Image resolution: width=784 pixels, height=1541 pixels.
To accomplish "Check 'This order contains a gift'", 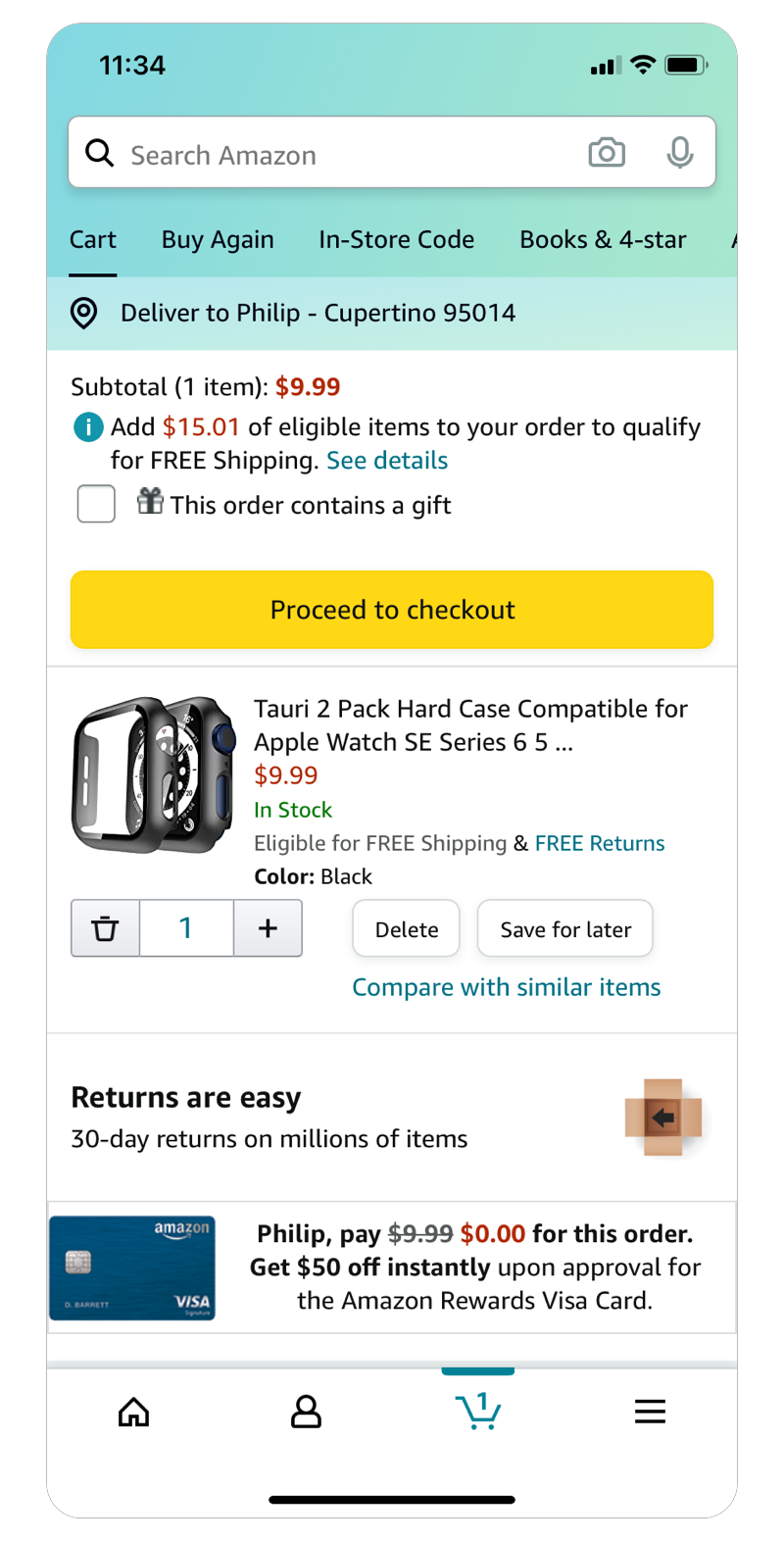I will click(x=97, y=504).
